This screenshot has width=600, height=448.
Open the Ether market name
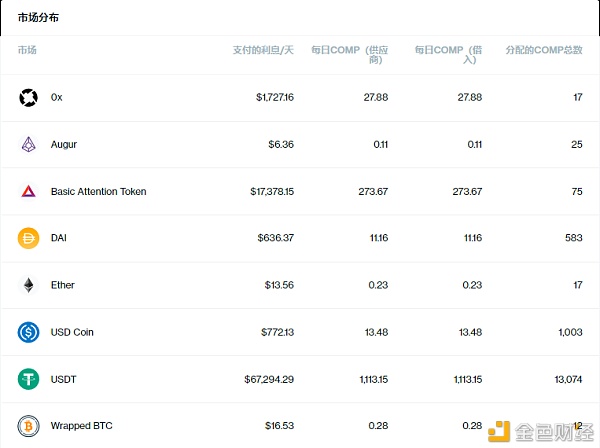63,285
